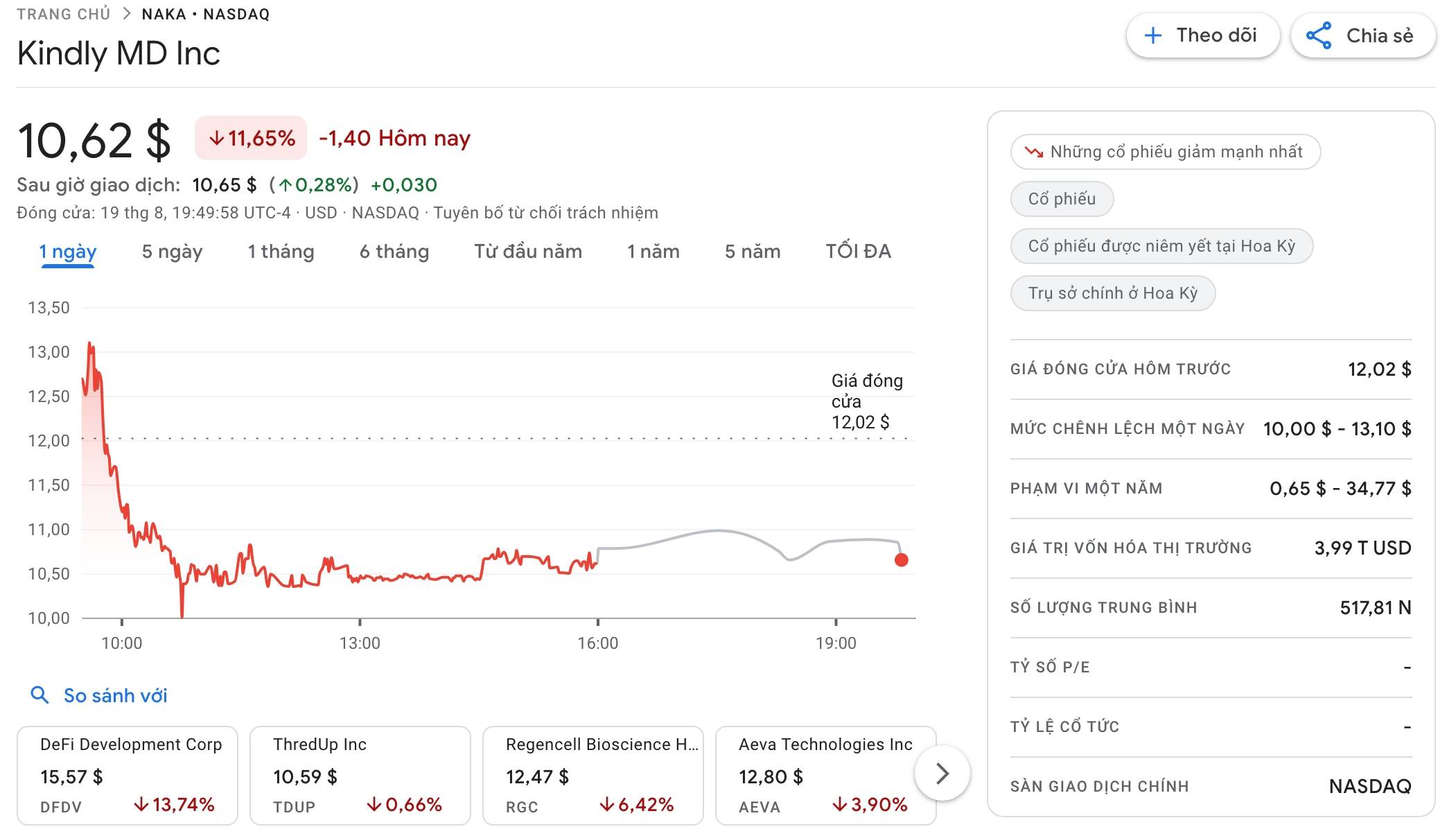Open the Cổ phiếu category chip

tap(1062, 199)
